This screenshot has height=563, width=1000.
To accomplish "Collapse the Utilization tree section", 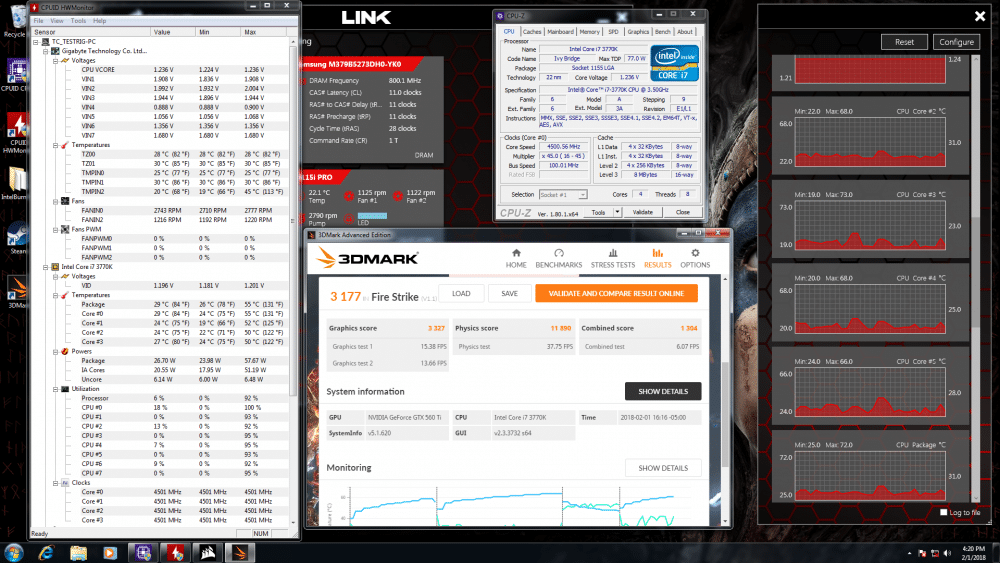I will point(55,389).
